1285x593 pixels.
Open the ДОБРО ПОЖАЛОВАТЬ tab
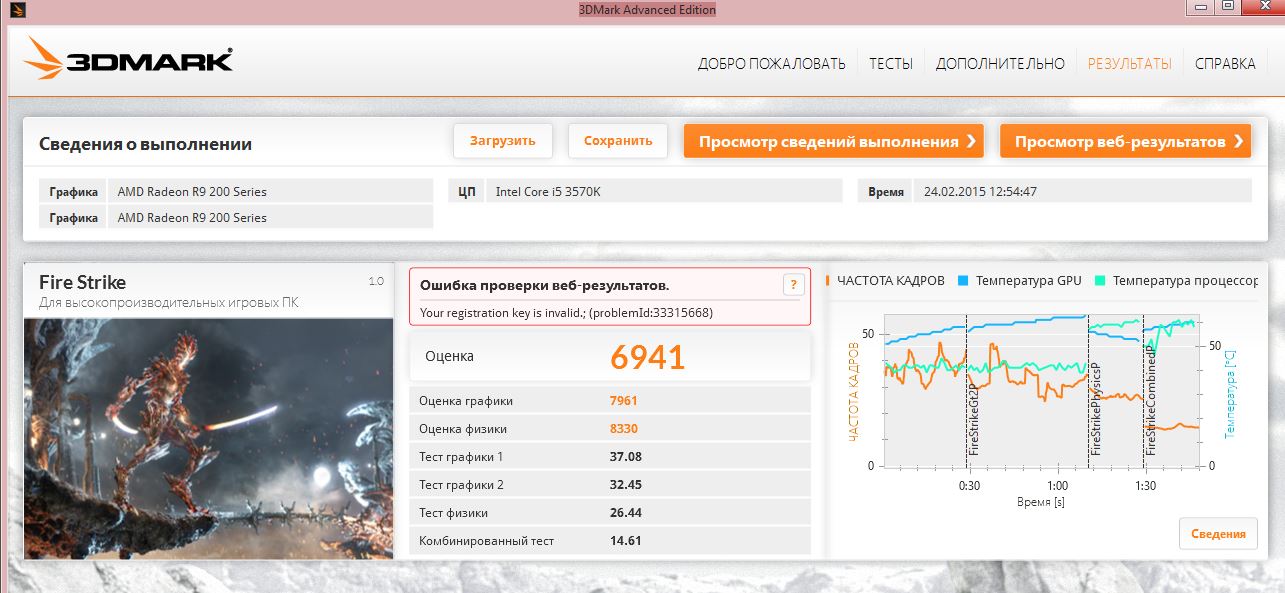(x=771, y=64)
